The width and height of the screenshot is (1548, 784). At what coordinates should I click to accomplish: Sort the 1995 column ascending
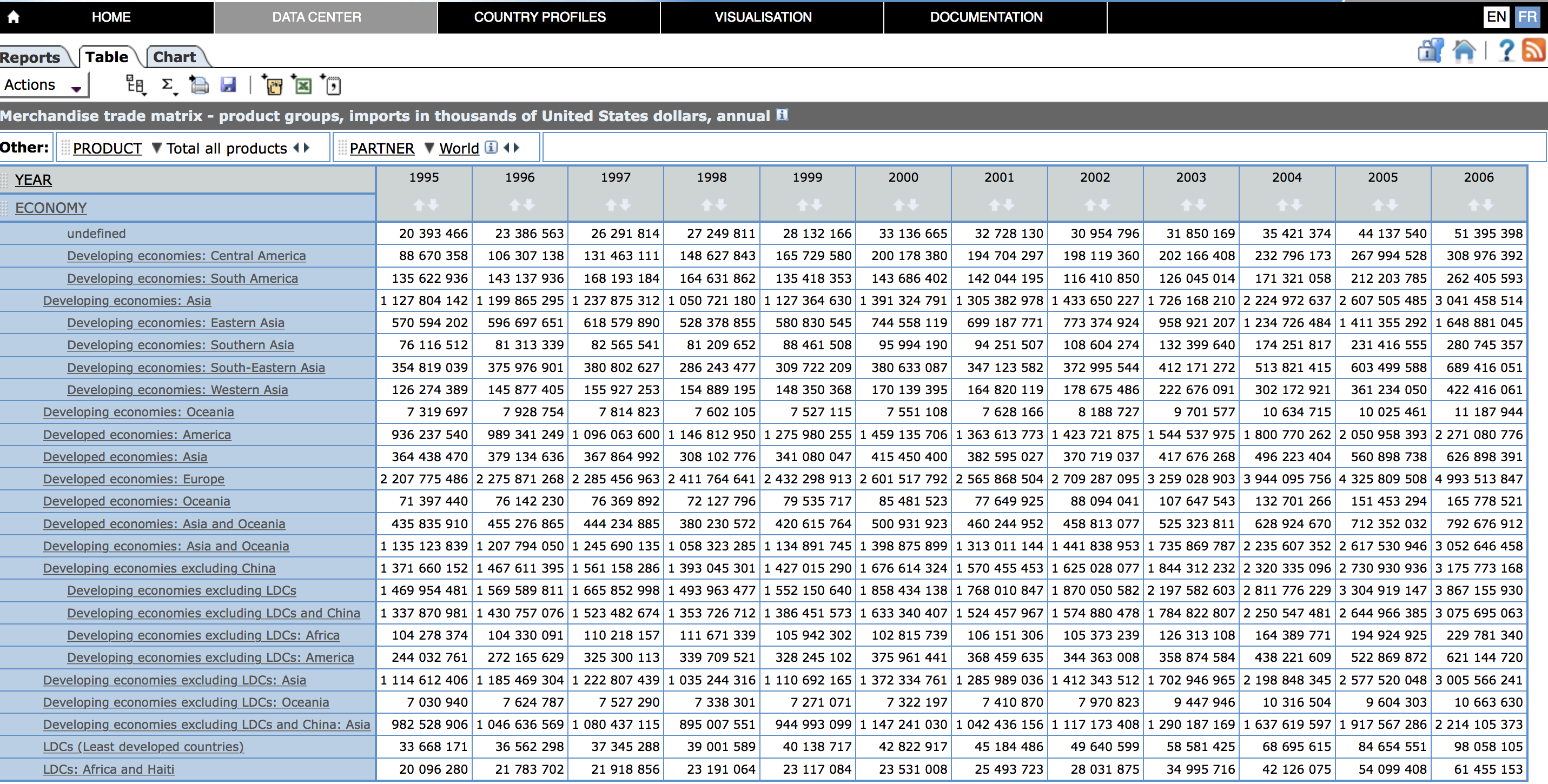[x=419, y=205]
